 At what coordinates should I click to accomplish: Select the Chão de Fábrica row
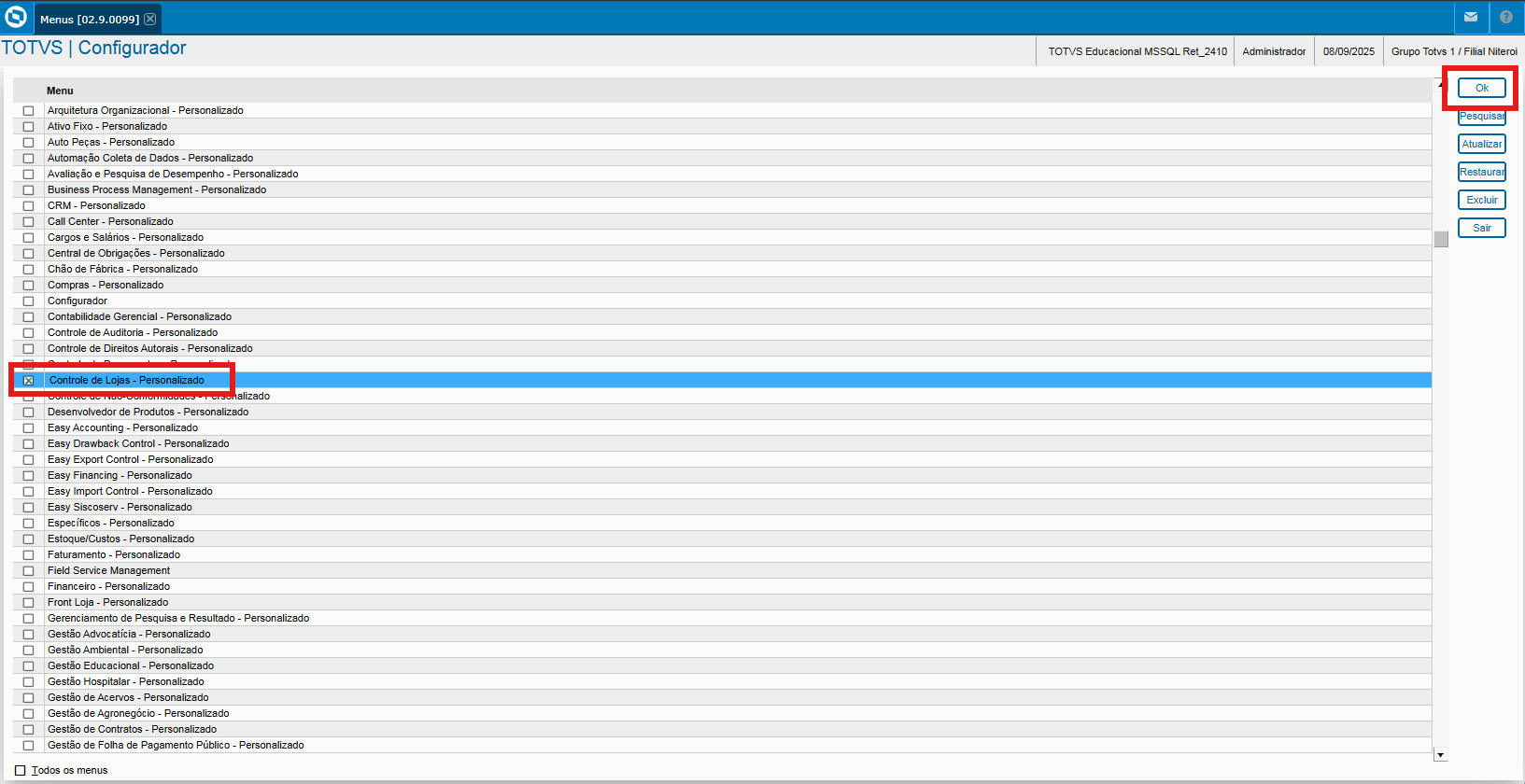722,270
